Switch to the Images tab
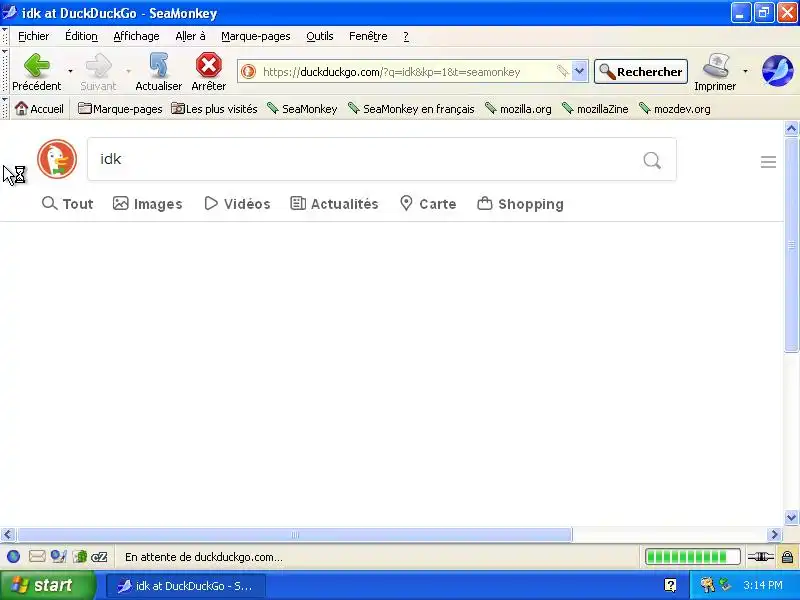 tap(147, 204)
